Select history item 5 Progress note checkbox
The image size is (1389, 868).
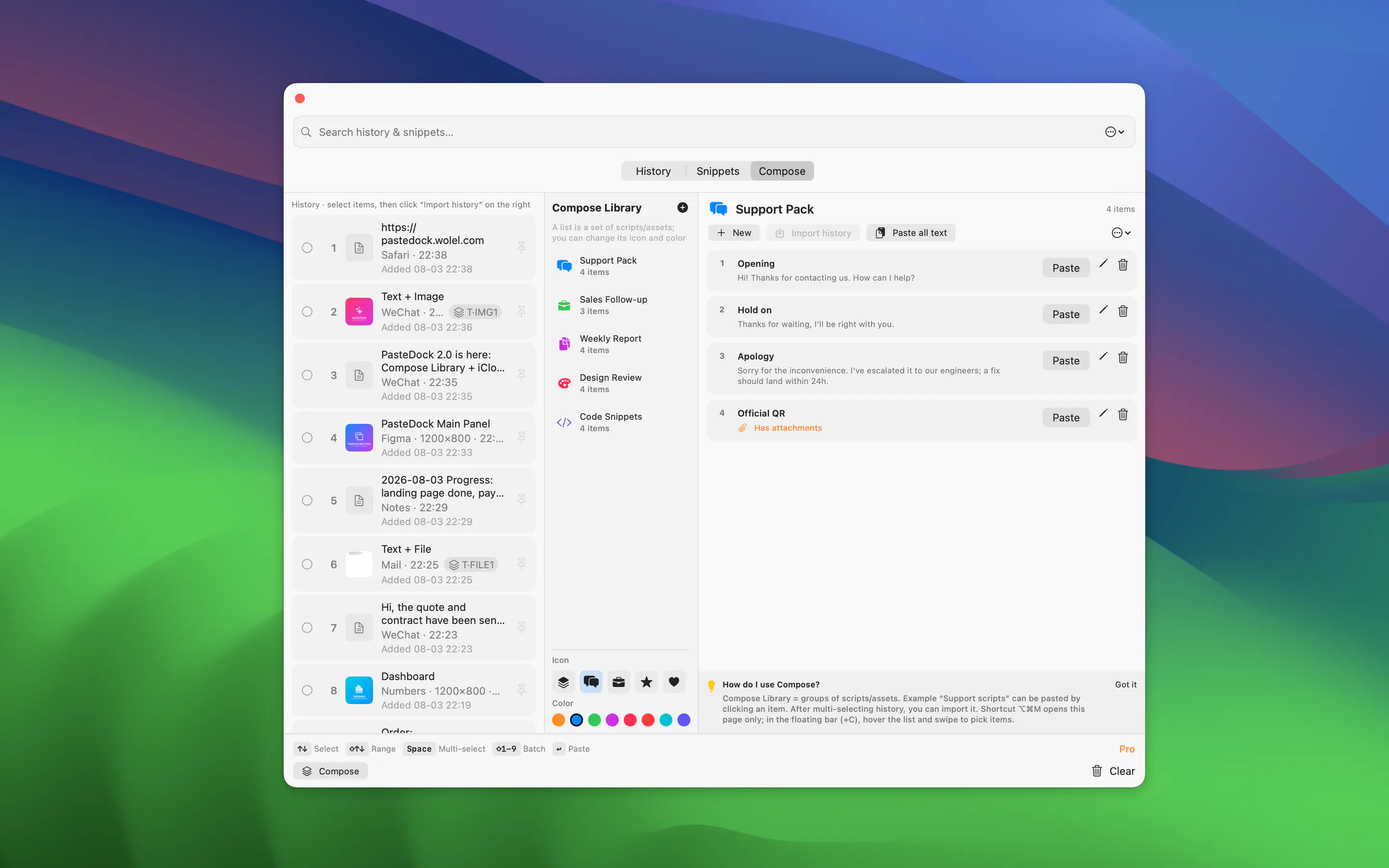pyautogui.click(x=307, y=501)
